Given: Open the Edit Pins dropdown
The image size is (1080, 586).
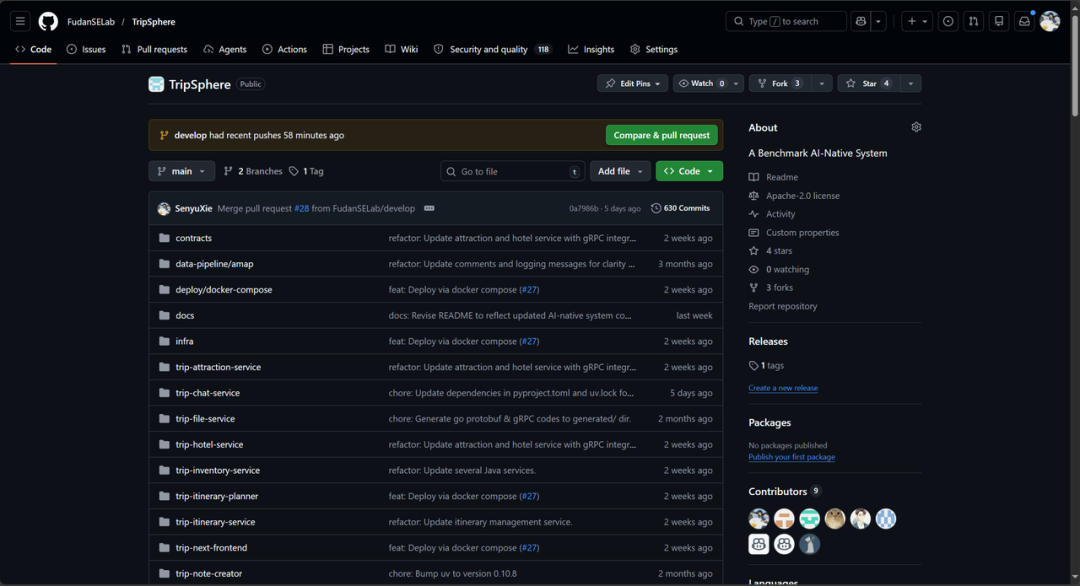Looking at the screenshot, I should (x=632, y=83).
